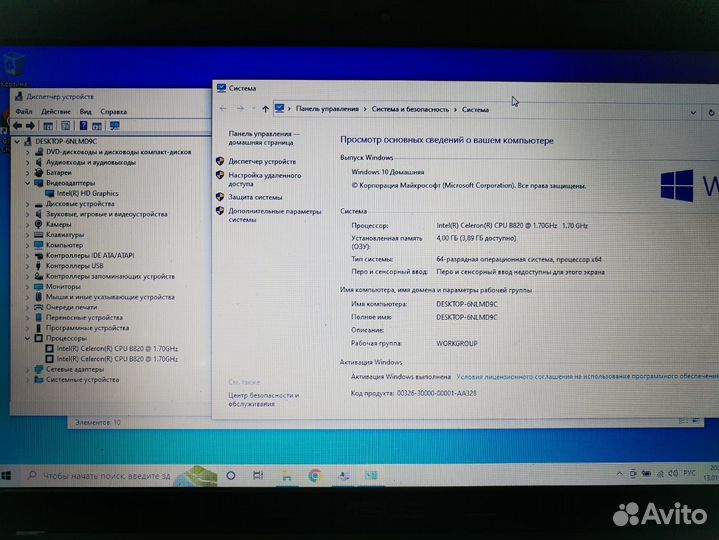This screenshot has height=540, width=719.
Task: Open Google Chrome from the taskbar
Action: tap(315, 475)
